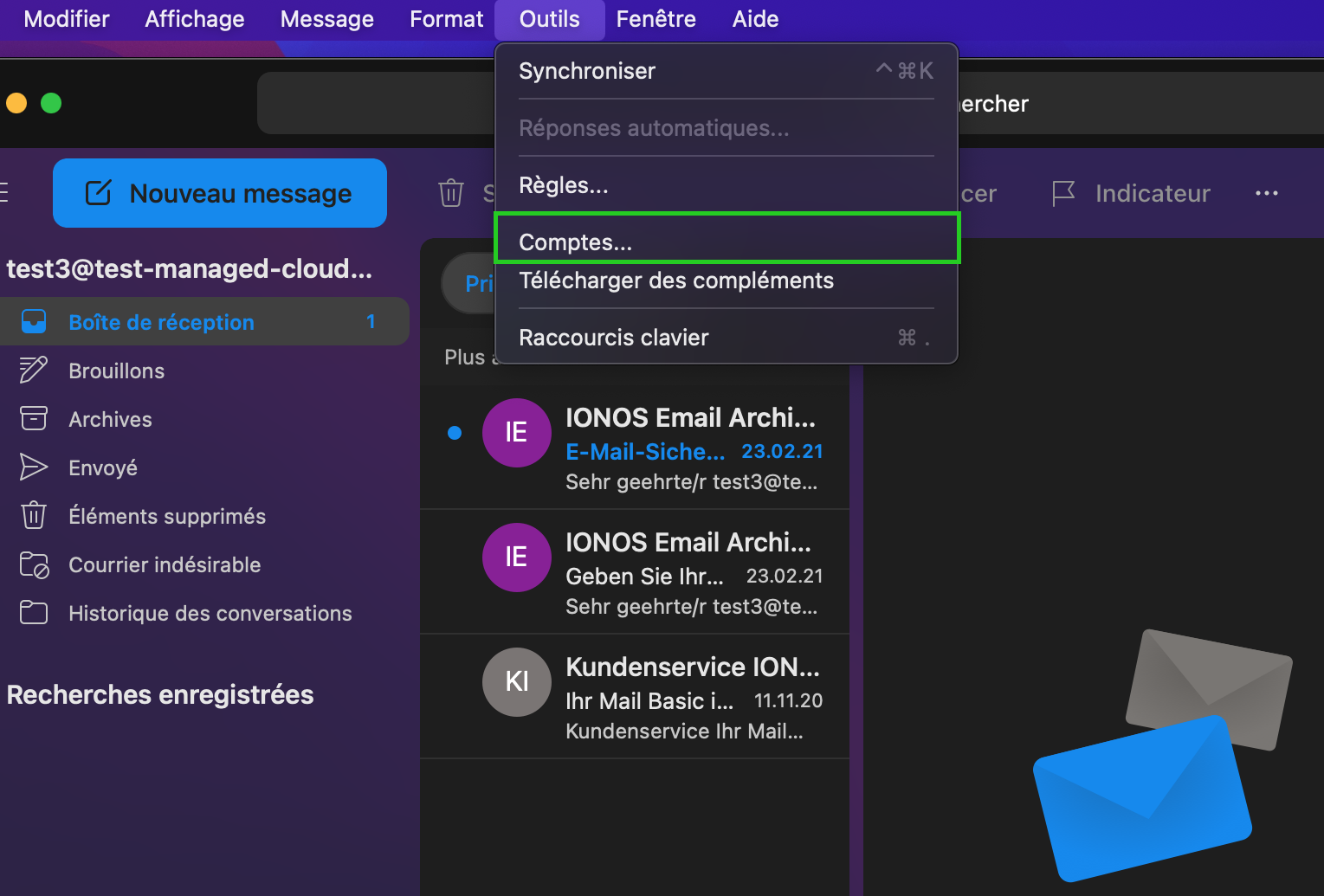Open the Fenêtre menu
Image resolution: width=1324 pixels, height=896 pixels.
tap(656, 19)
